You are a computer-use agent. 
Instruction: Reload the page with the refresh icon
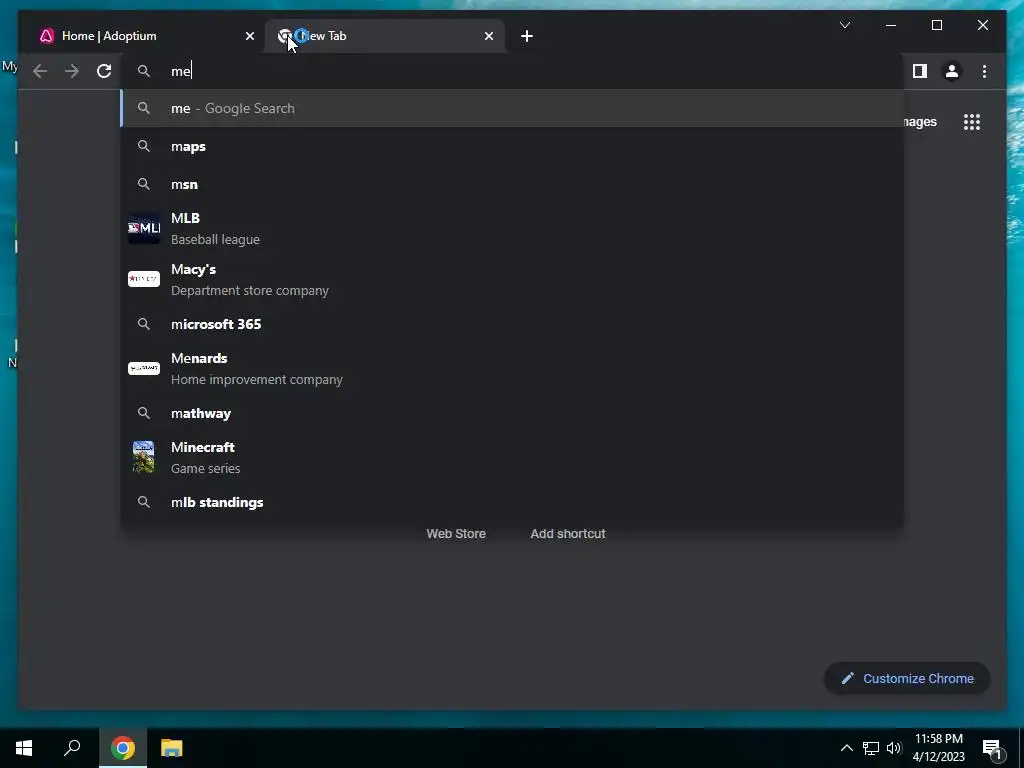point(104,71)
